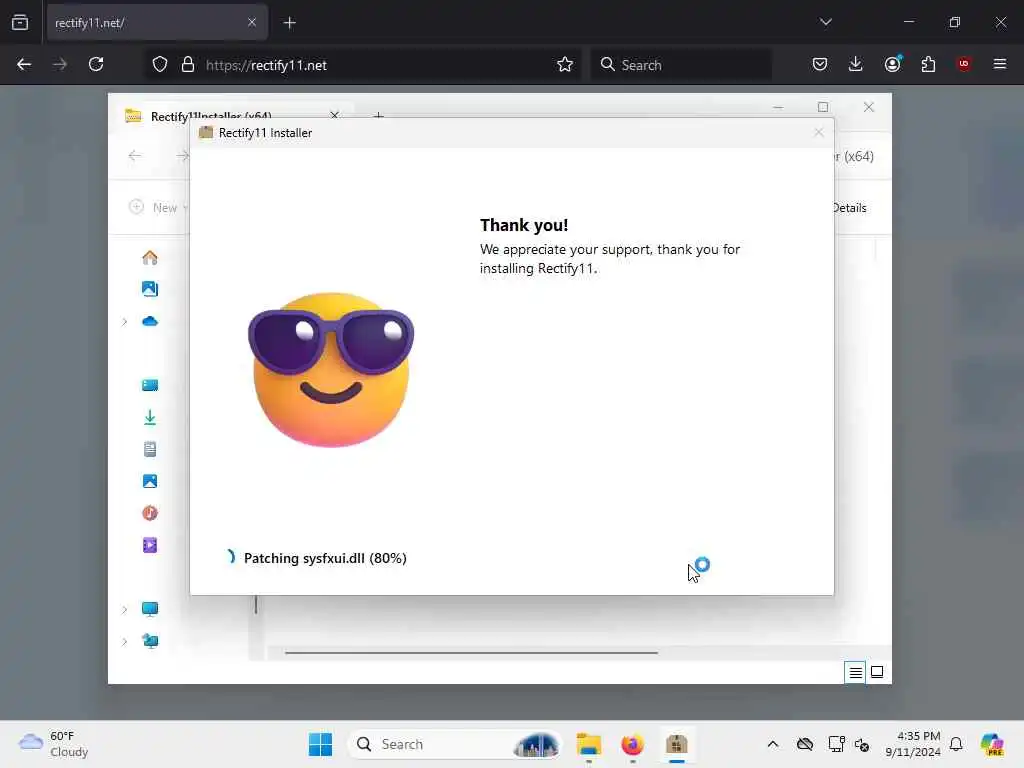The width and height of the screenshot is (1024, 768).
Task: Bookmark this page with the star icon
Action: (x=565, y=64)
